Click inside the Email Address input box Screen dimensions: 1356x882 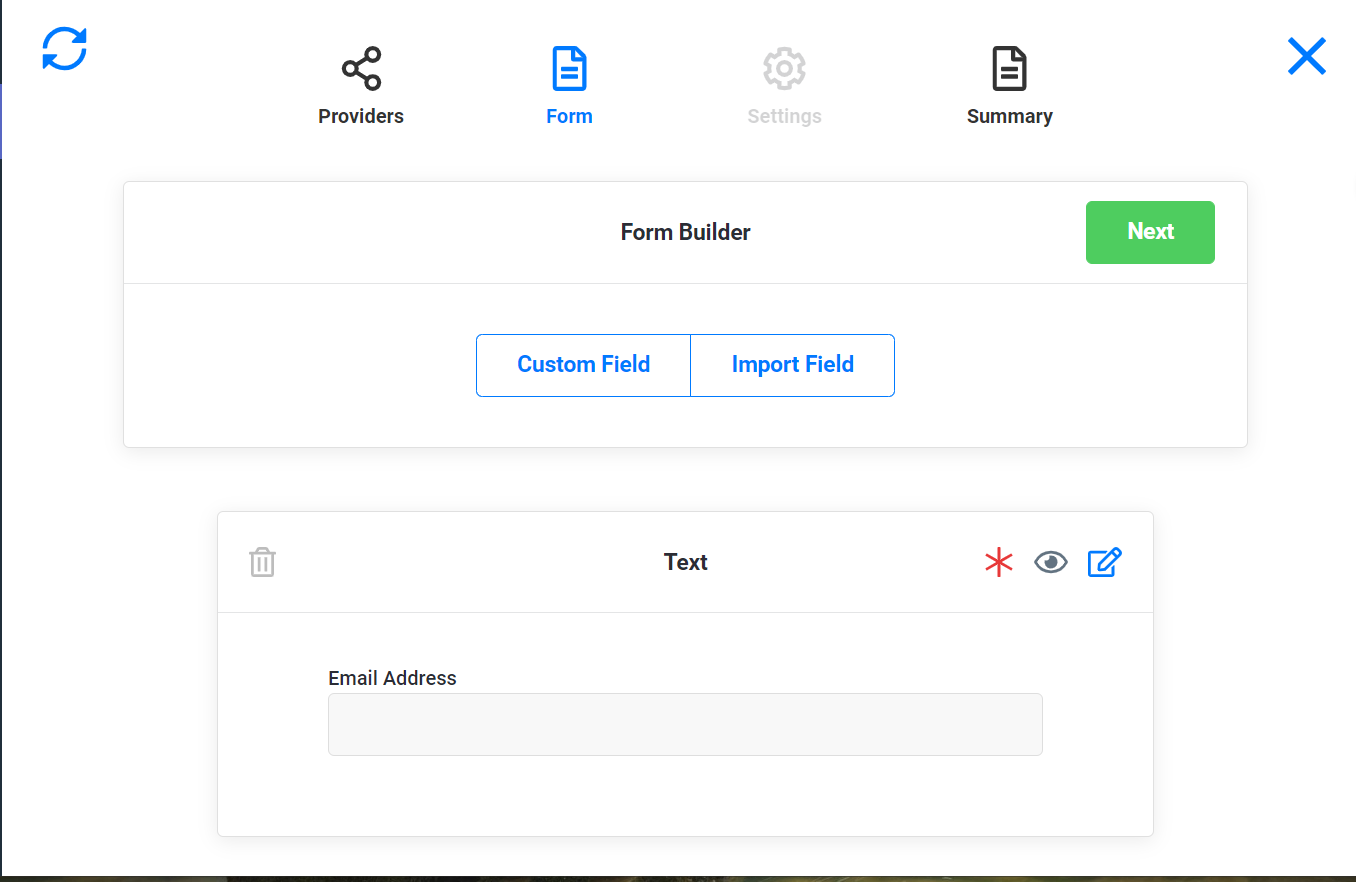coord(685,724)
